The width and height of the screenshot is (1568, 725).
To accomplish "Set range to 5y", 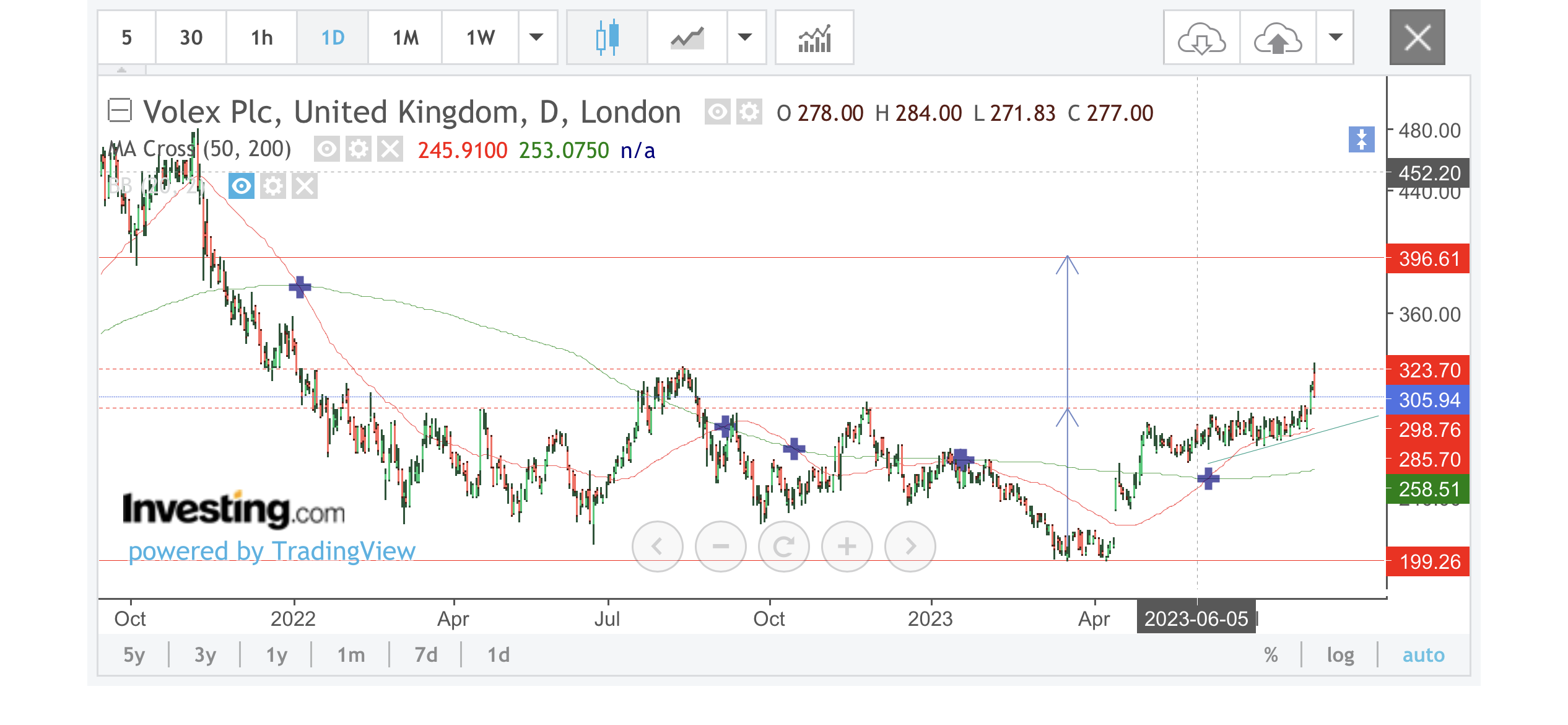I will (x=134, y=654).
